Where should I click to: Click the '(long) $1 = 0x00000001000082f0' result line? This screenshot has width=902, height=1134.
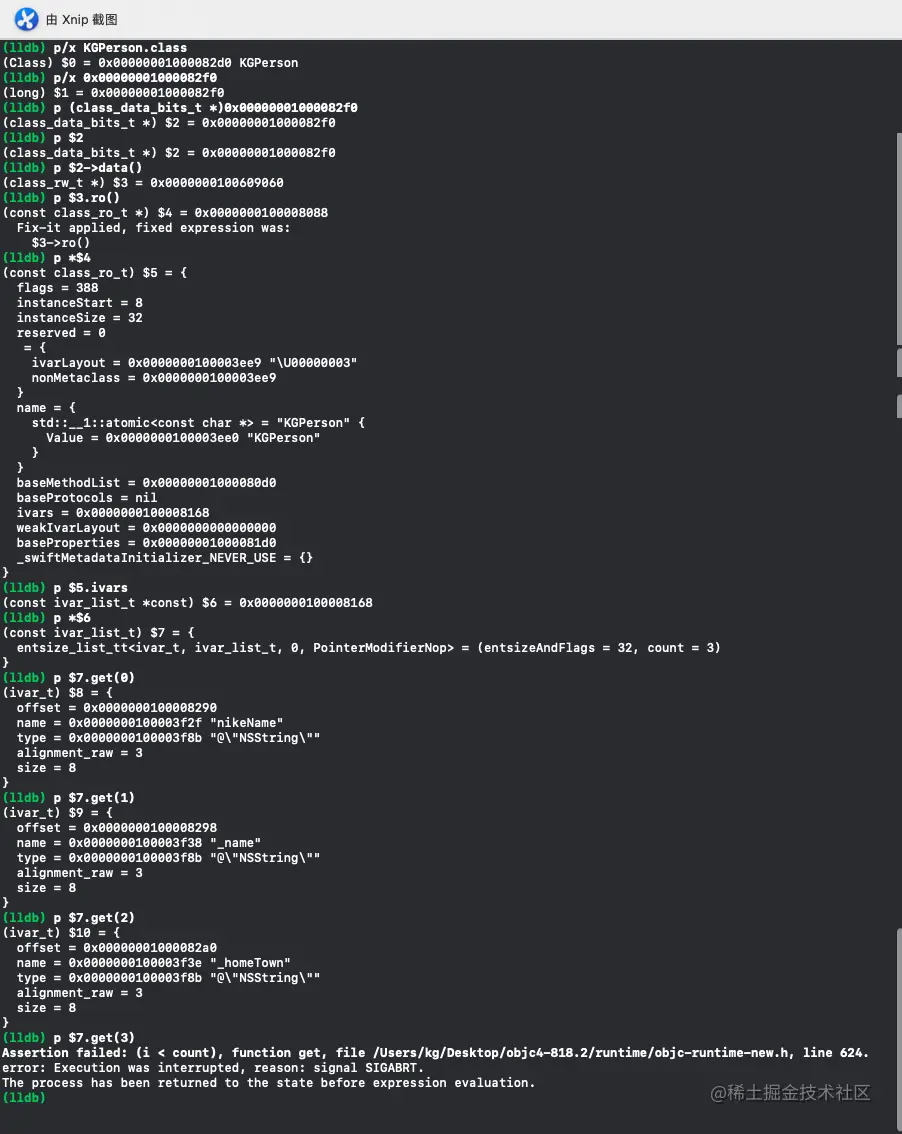tap(114, 93)
